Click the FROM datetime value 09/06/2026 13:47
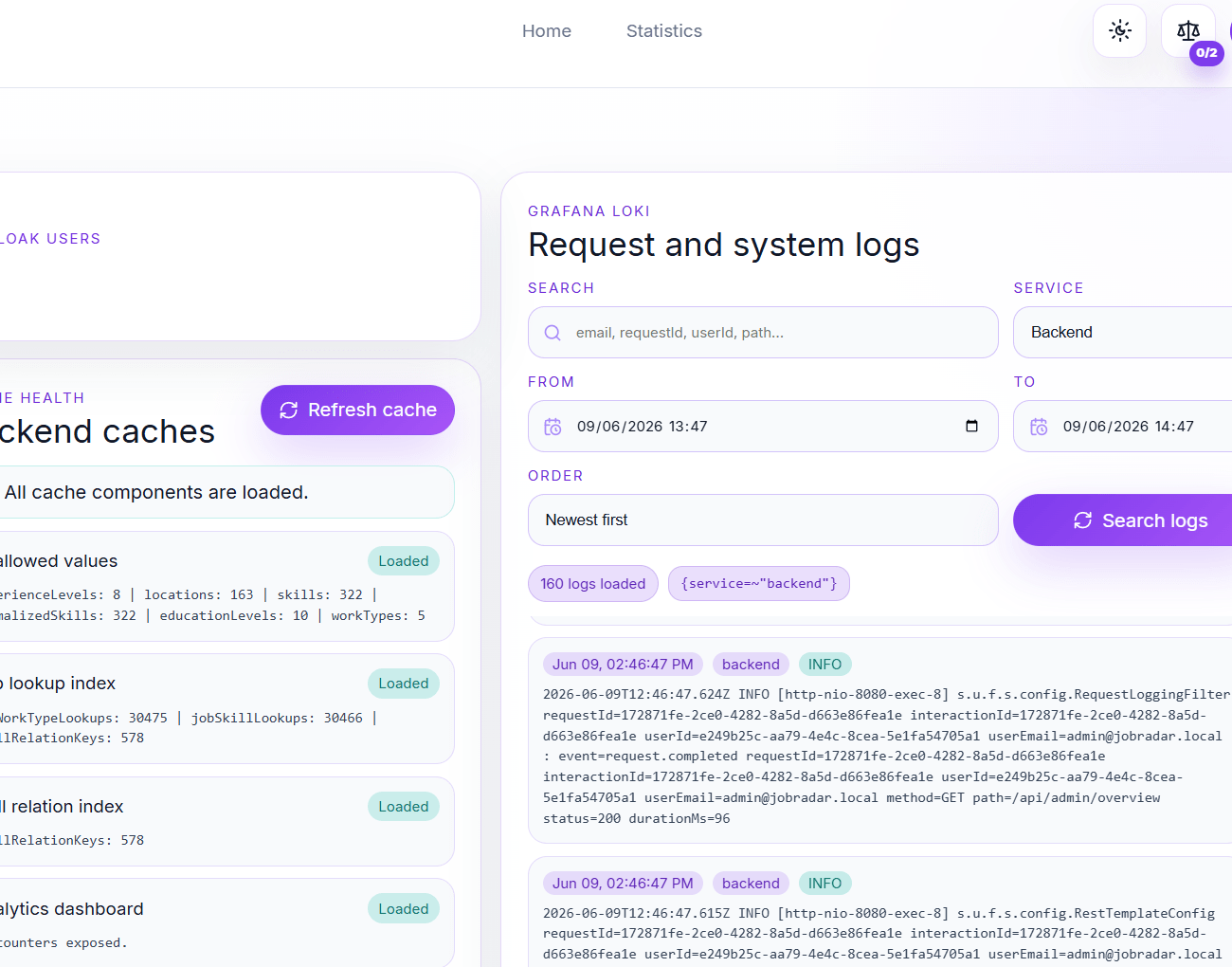 click(643, 427)
